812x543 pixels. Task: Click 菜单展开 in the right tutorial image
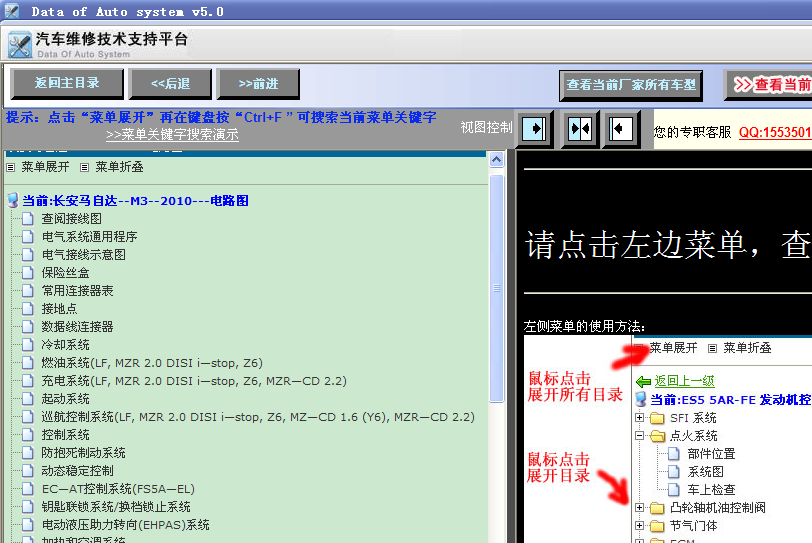673,348
